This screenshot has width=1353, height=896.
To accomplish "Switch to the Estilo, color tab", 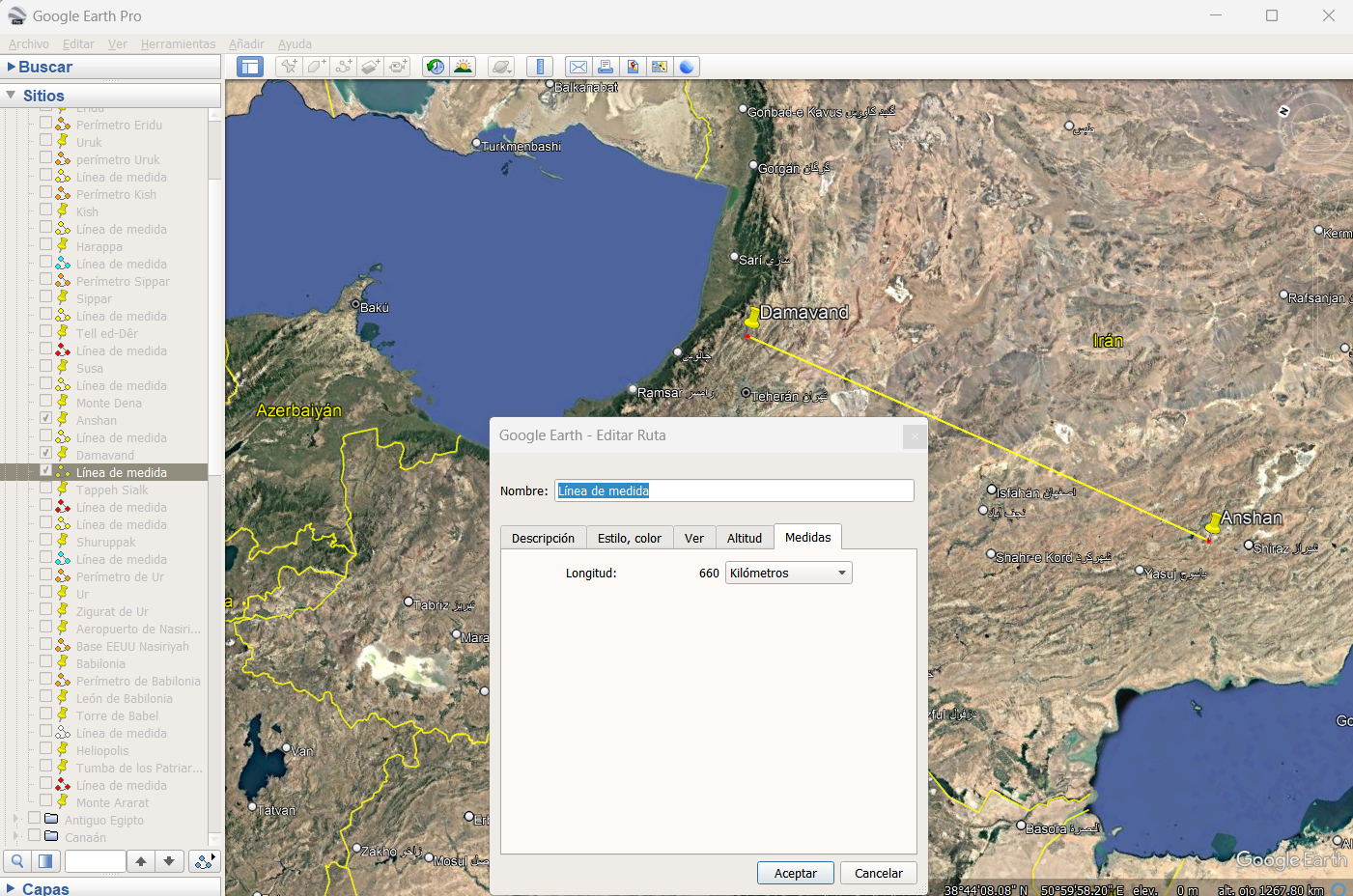I will [x=630, y=538].
